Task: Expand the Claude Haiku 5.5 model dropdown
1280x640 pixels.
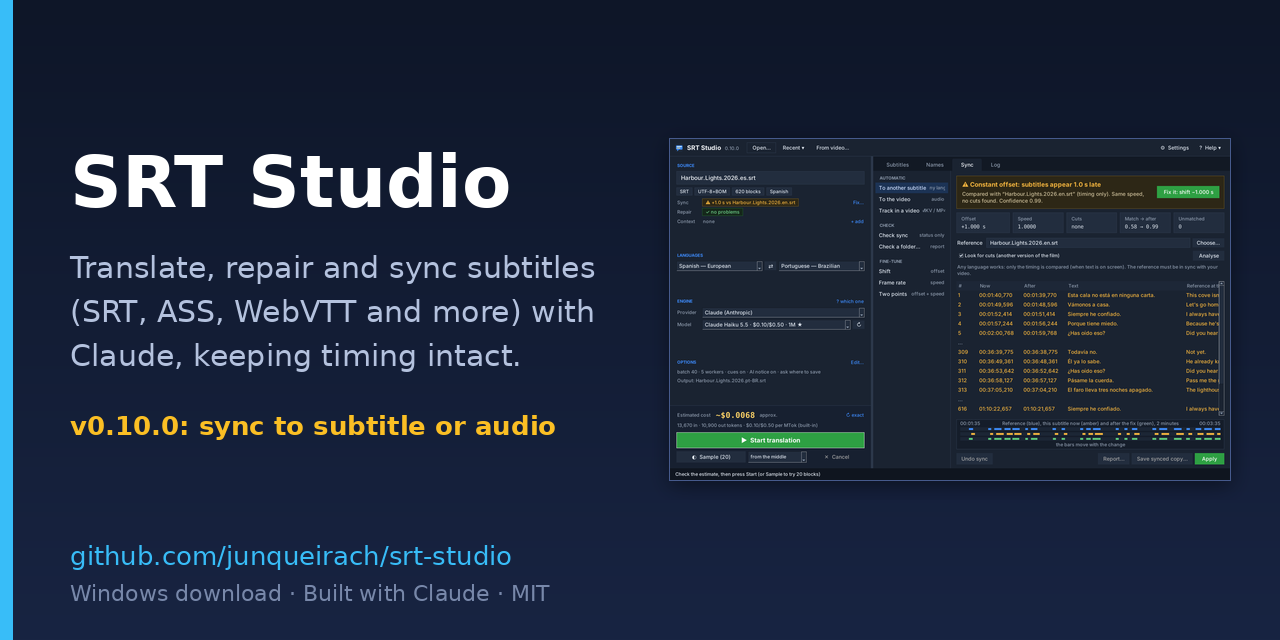Action: click(776, 324)
